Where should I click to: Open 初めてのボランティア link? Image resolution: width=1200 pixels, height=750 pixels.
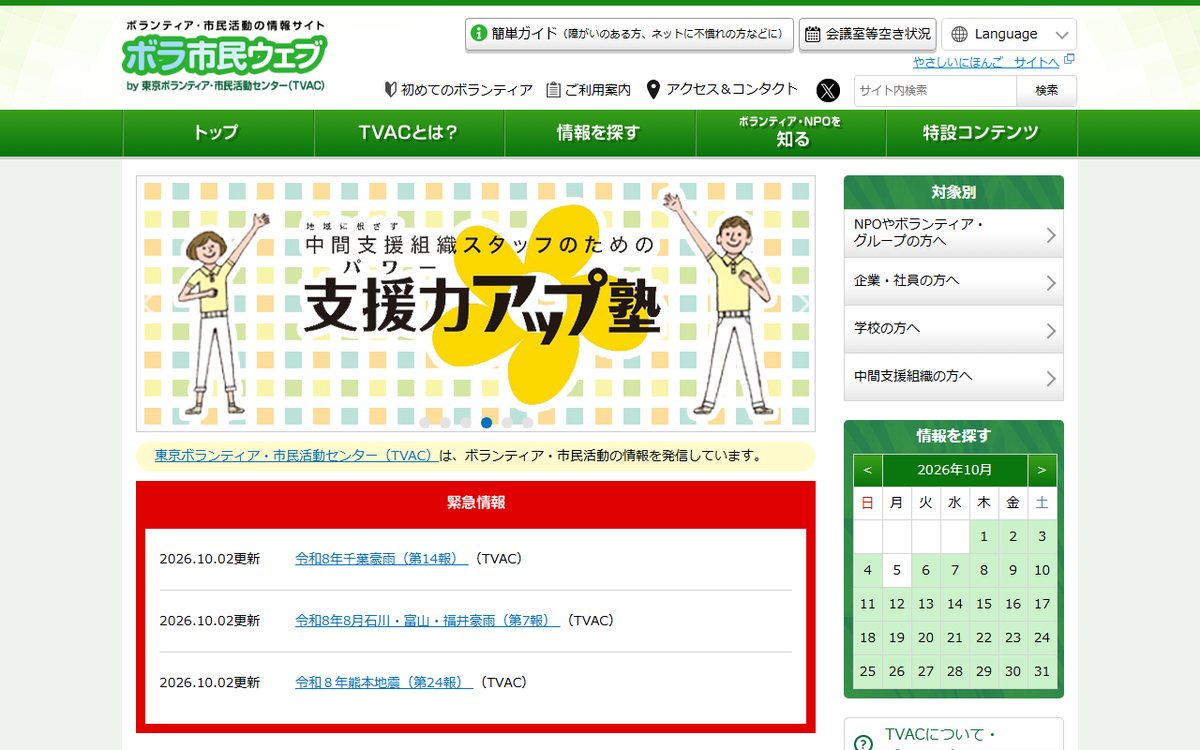coord(459,90)
